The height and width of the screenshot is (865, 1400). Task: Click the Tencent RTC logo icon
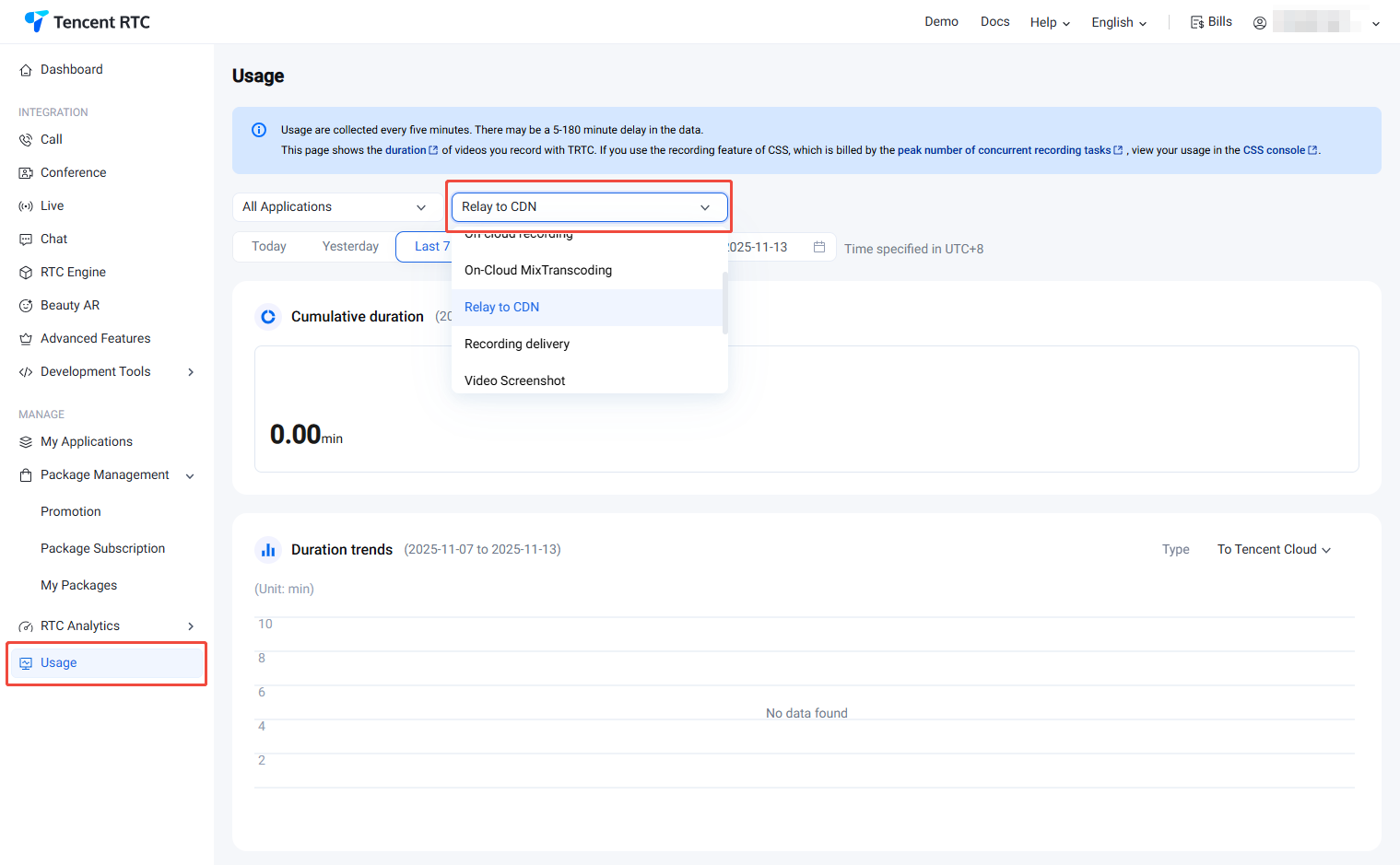pos(36,21)
